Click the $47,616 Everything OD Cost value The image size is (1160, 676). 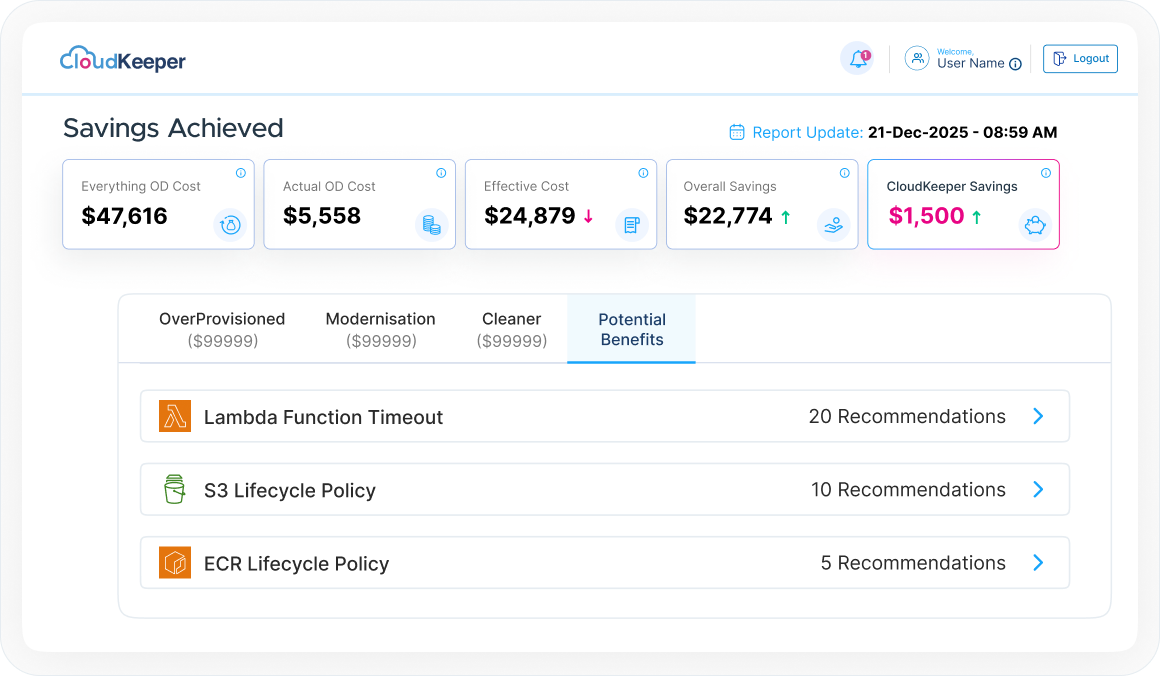pos(124,216)
